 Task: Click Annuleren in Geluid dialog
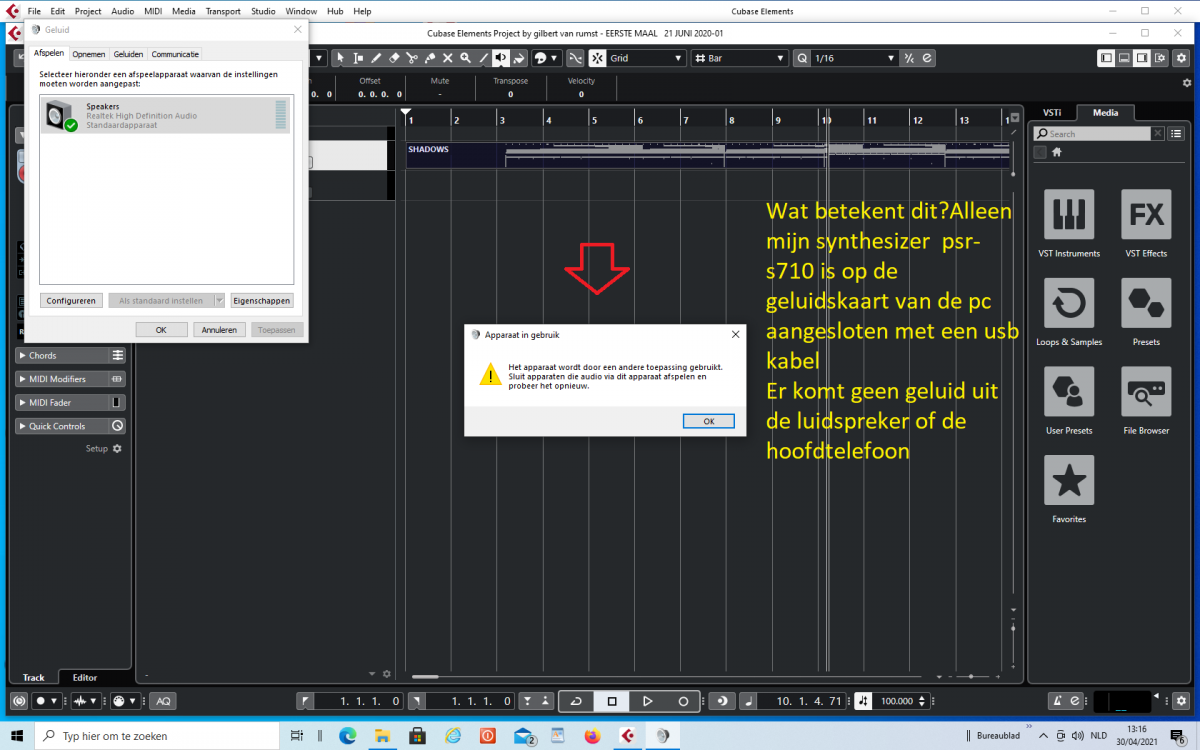pyautogui.click(x=219, y=329)
